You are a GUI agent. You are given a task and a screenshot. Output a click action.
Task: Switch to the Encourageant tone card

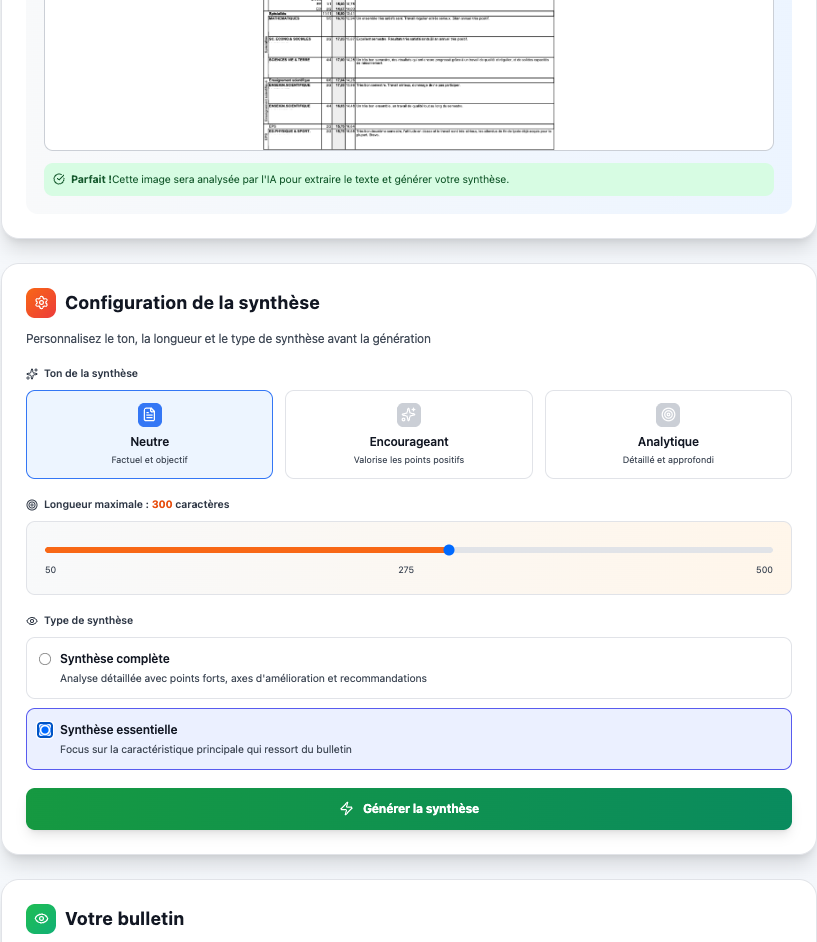click(x=408, y=434)
